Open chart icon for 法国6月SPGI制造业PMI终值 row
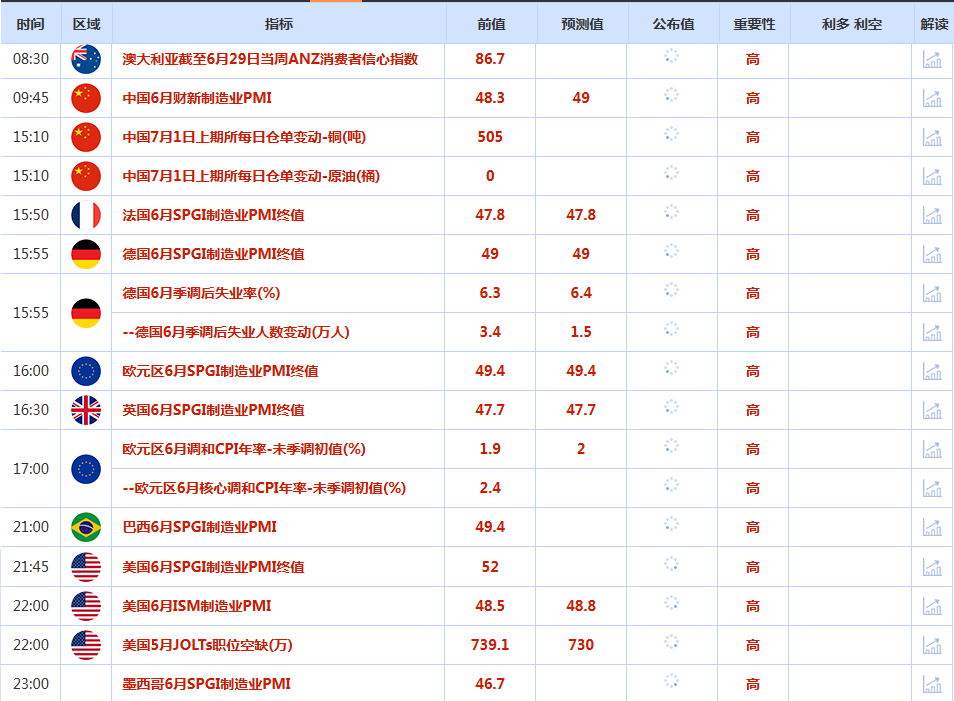The width and height of the screenshot is (954, 701). point(932,215)
